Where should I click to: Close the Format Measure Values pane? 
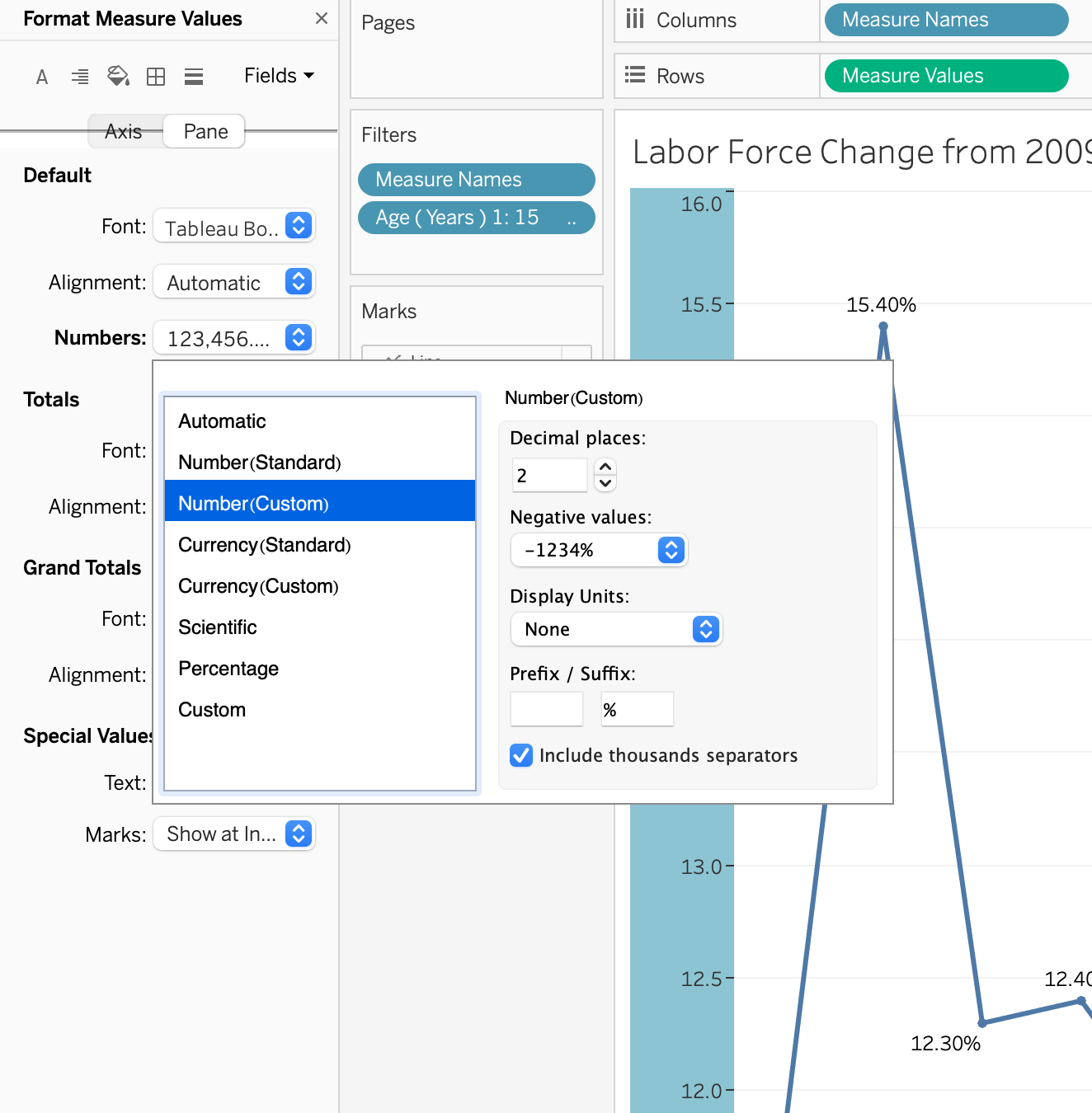[x=322, y=18]
